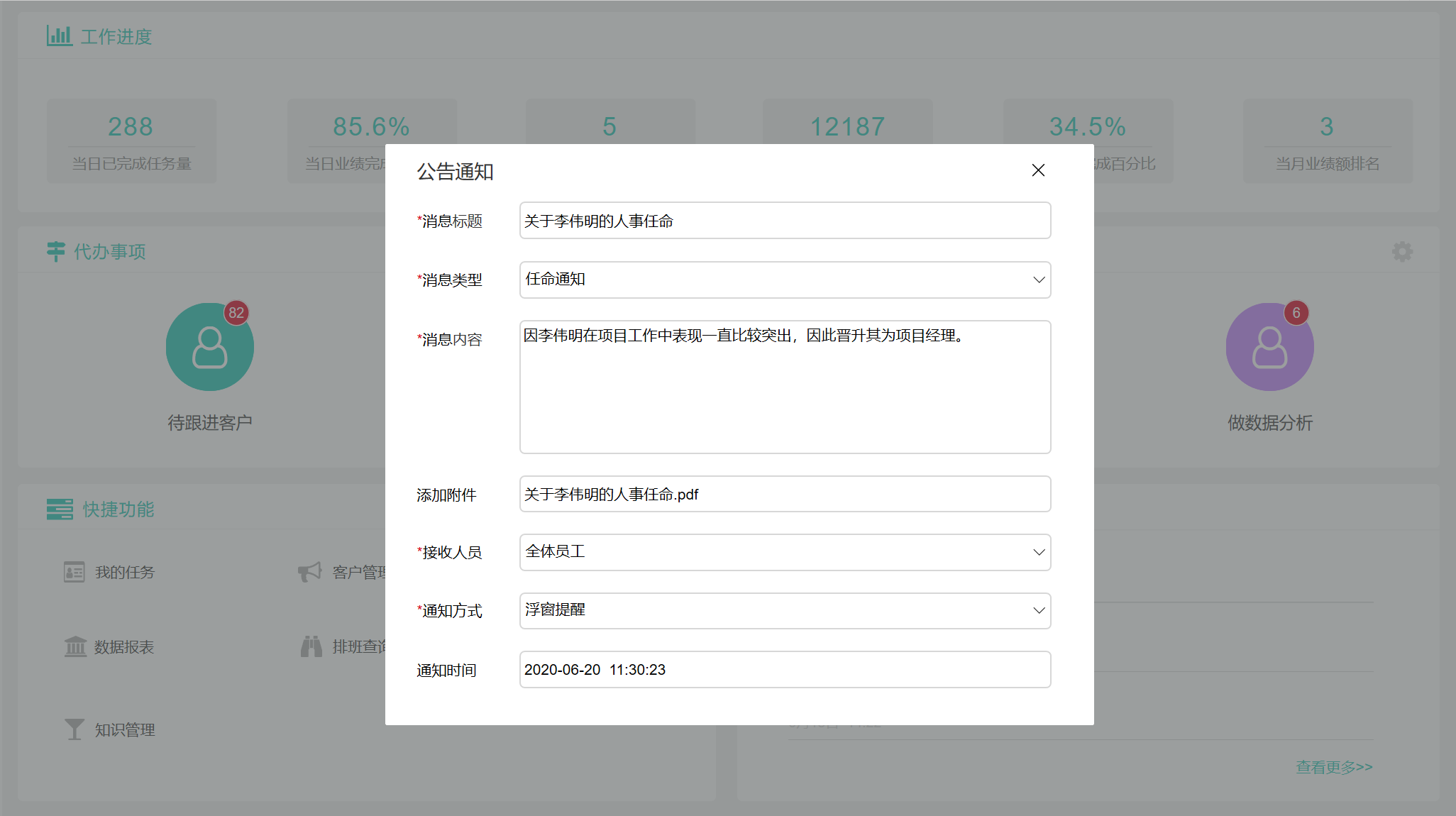Viewport: 1456px width, 816px height.
Task: Open 客户管理 megaphone icon
Action: 310,571
